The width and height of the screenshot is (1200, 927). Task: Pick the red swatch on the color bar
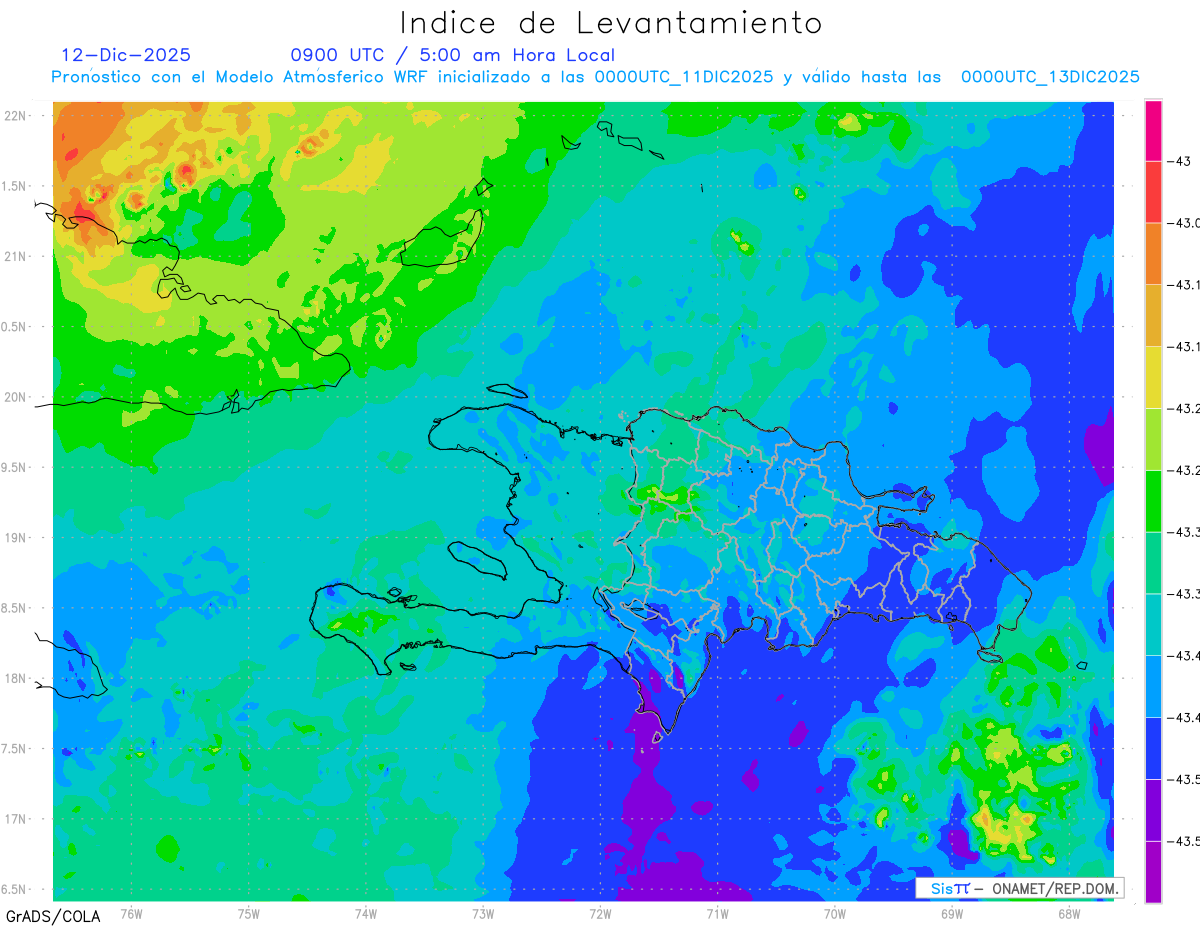[x=1153, y=192]
